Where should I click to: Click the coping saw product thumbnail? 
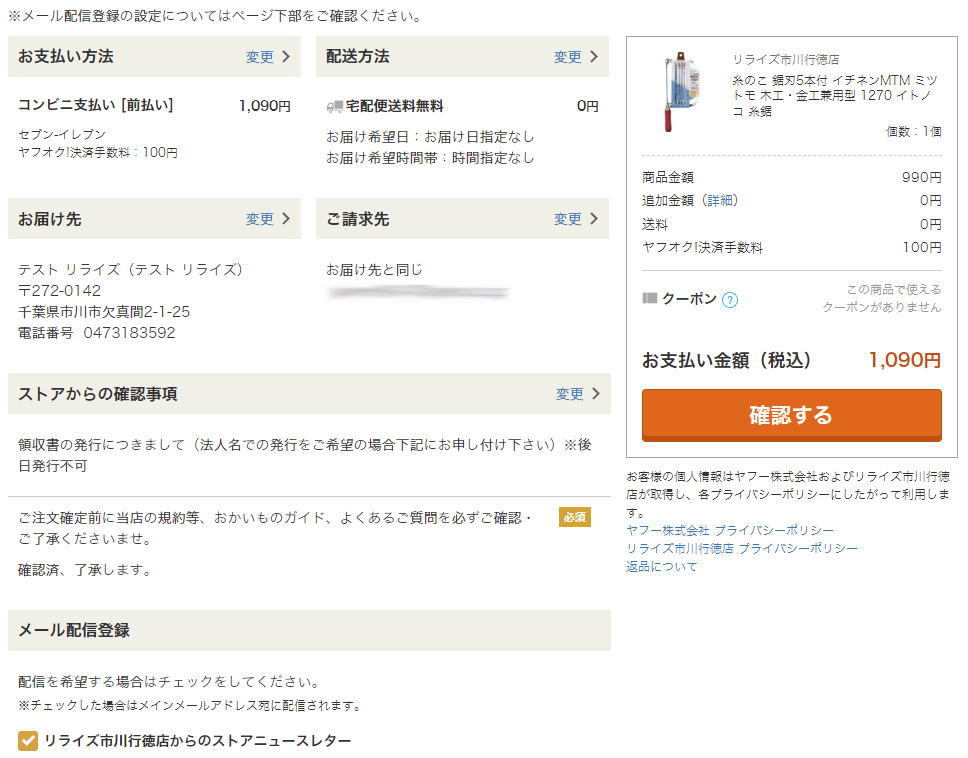pyautogui.click(x=676, y=92)
